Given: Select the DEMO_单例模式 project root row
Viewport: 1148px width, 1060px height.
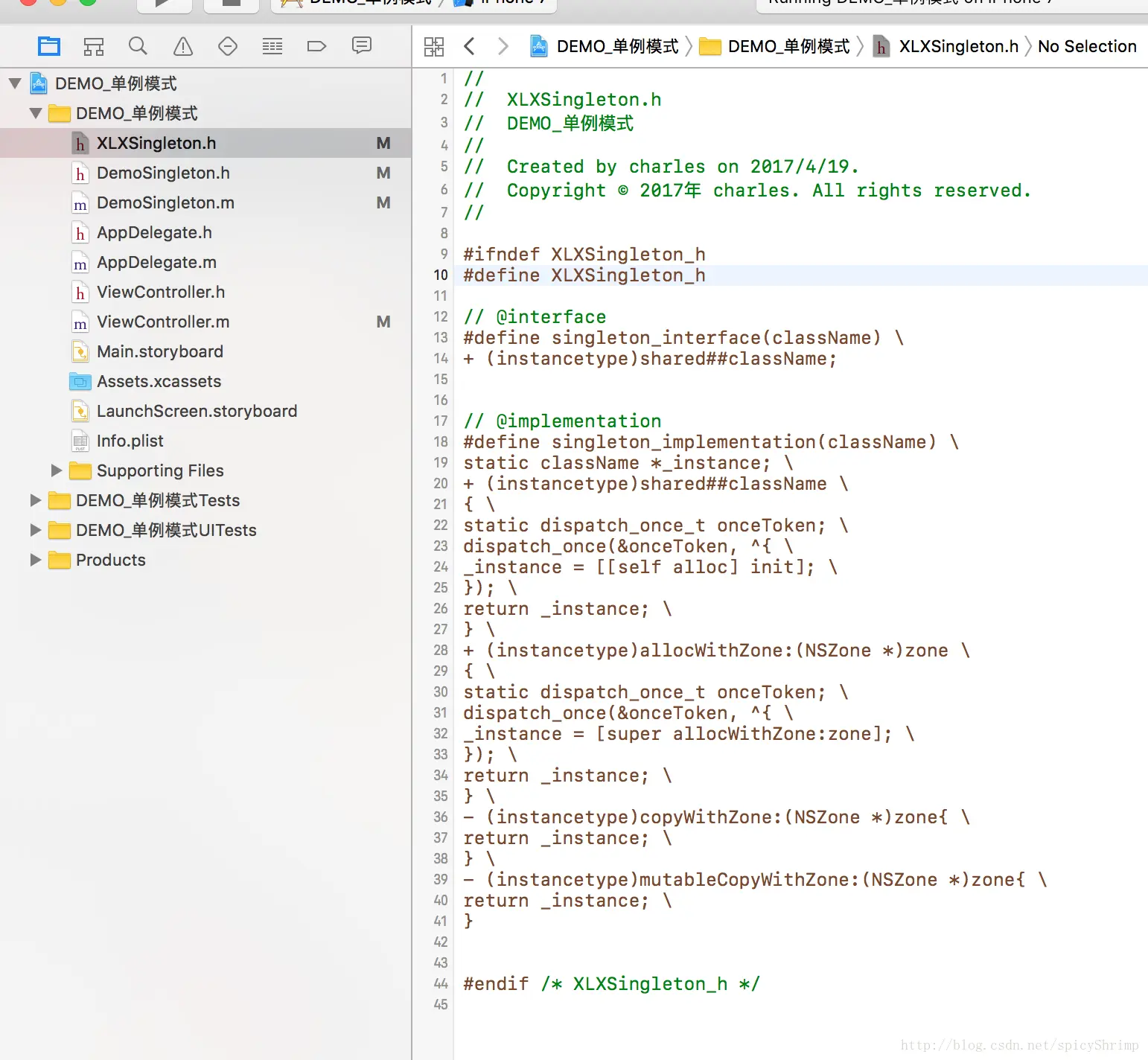Looking at the screenshot, I should click(x=205, y=83).
